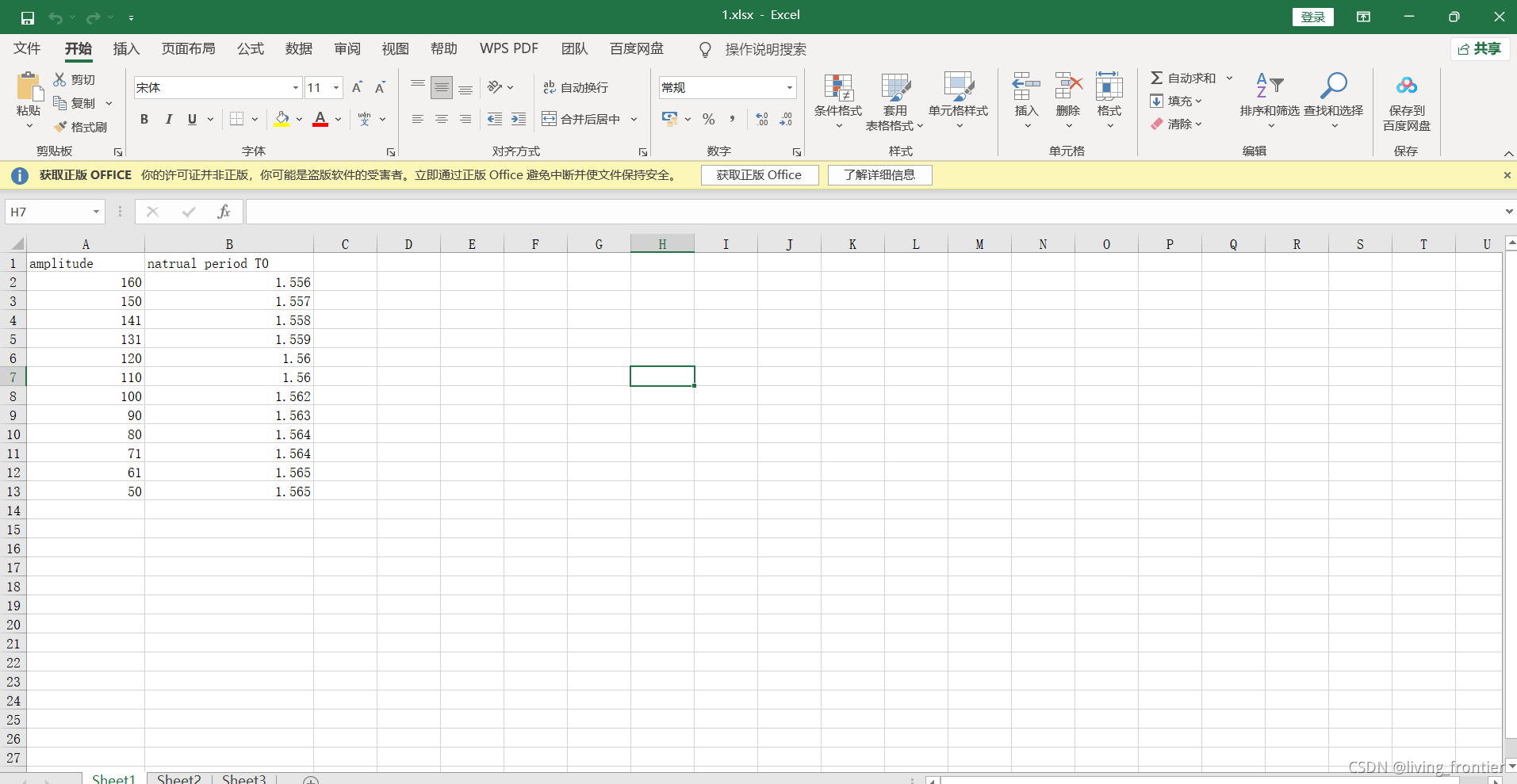Click inside the formula bar input
Viewport: 1517px width, 784px height.
[x=872, y=212]
